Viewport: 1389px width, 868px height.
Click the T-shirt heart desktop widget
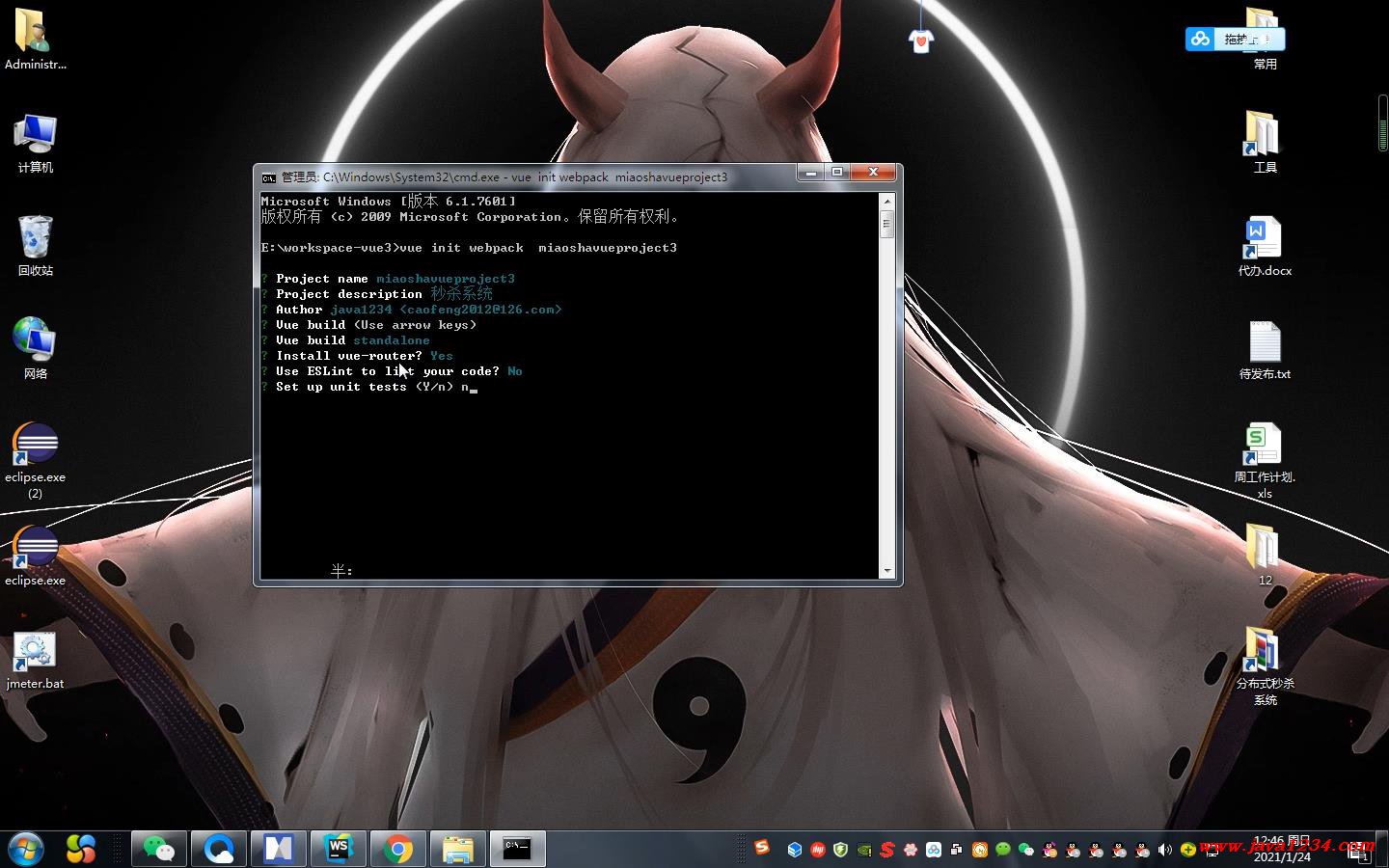pos(921,41)
